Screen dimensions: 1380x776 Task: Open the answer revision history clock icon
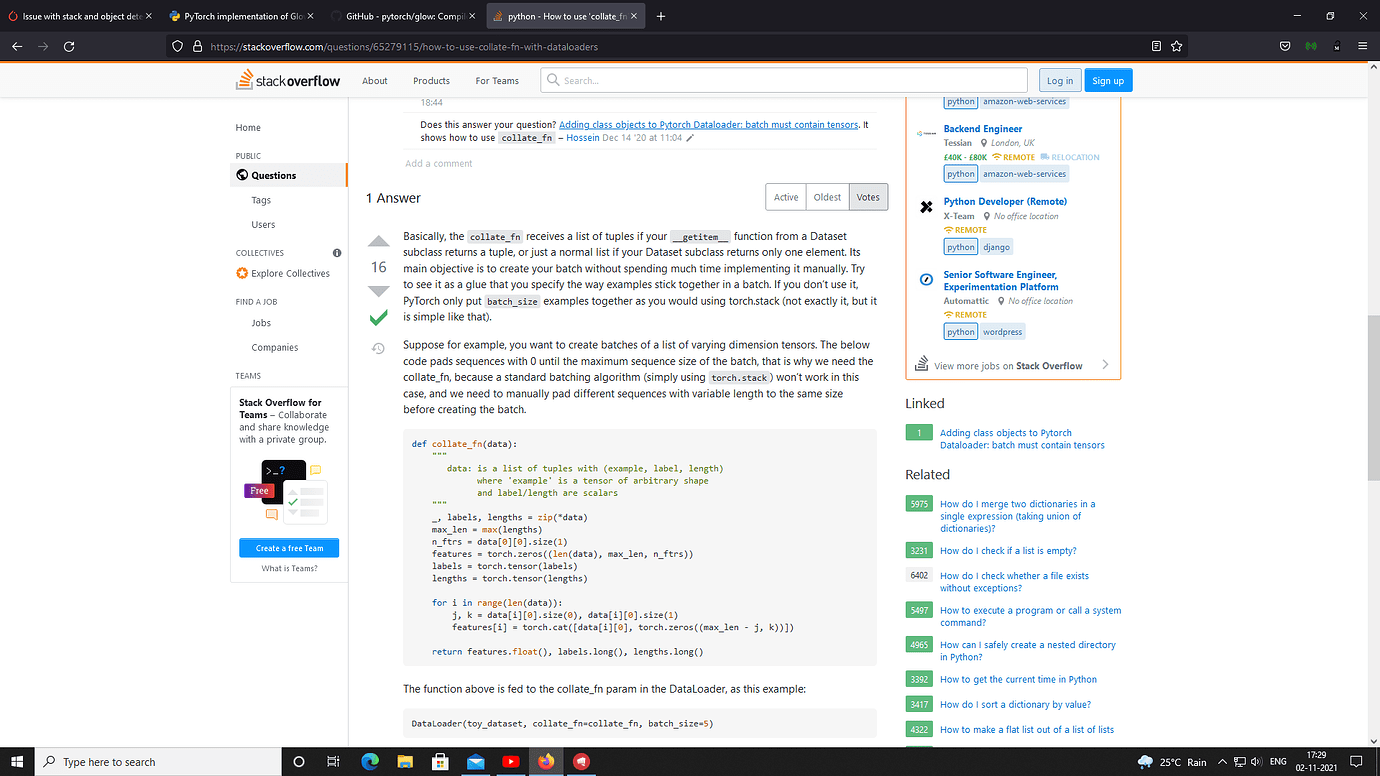pyautogui.click(x=378, y=348)
